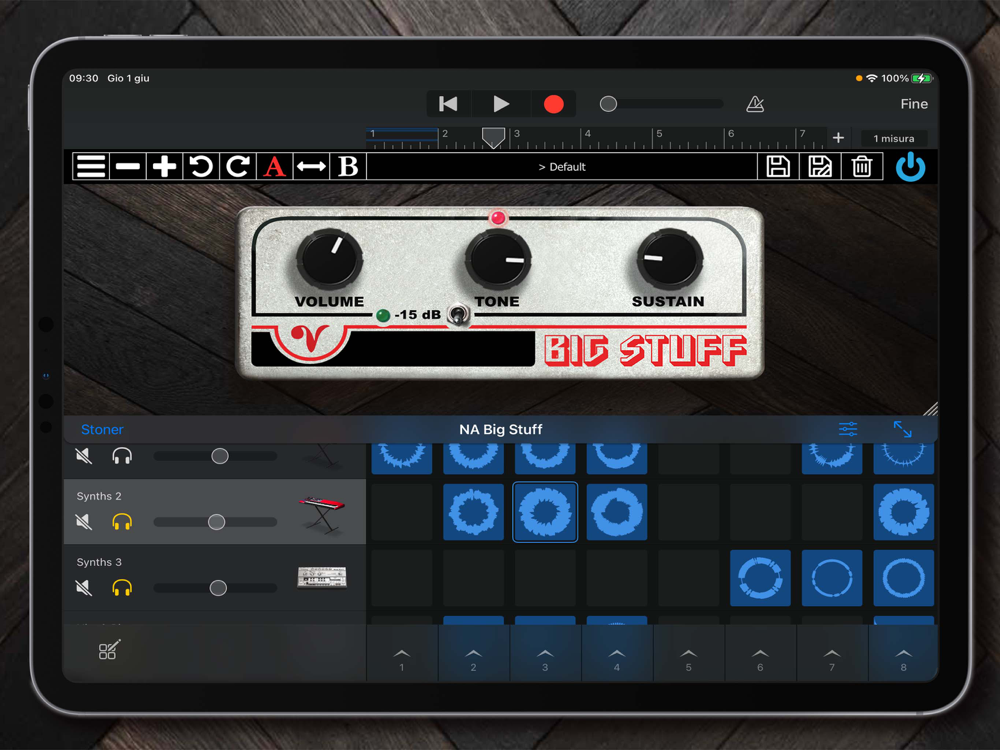The width and height of the screenshot is (1000, 750).
Task: Toggle the metronome icon
Action: pyautogui.click(x=755, y=104)
